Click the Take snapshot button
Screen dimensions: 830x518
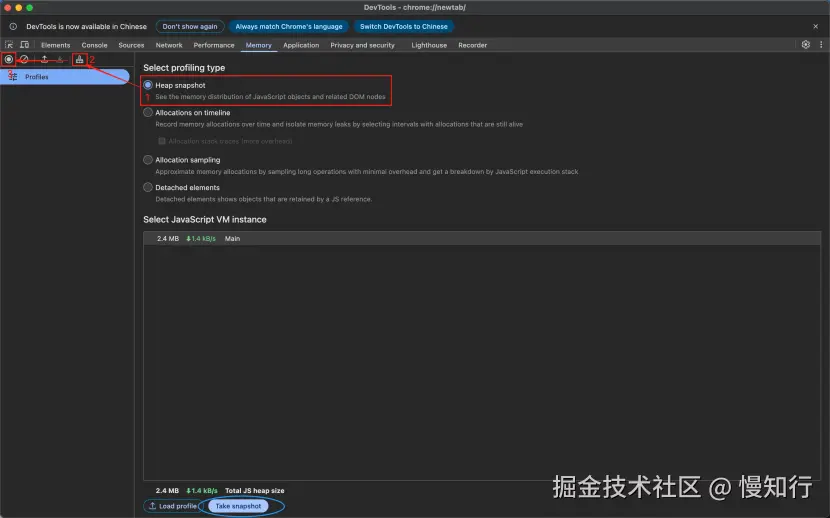pyautogui.click(x=238, y=506)
